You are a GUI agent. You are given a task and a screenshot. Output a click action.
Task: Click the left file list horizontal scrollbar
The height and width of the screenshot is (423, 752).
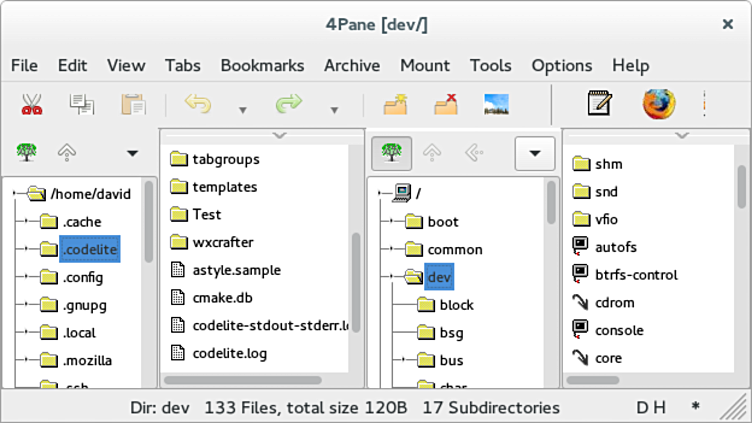(242, 380)
